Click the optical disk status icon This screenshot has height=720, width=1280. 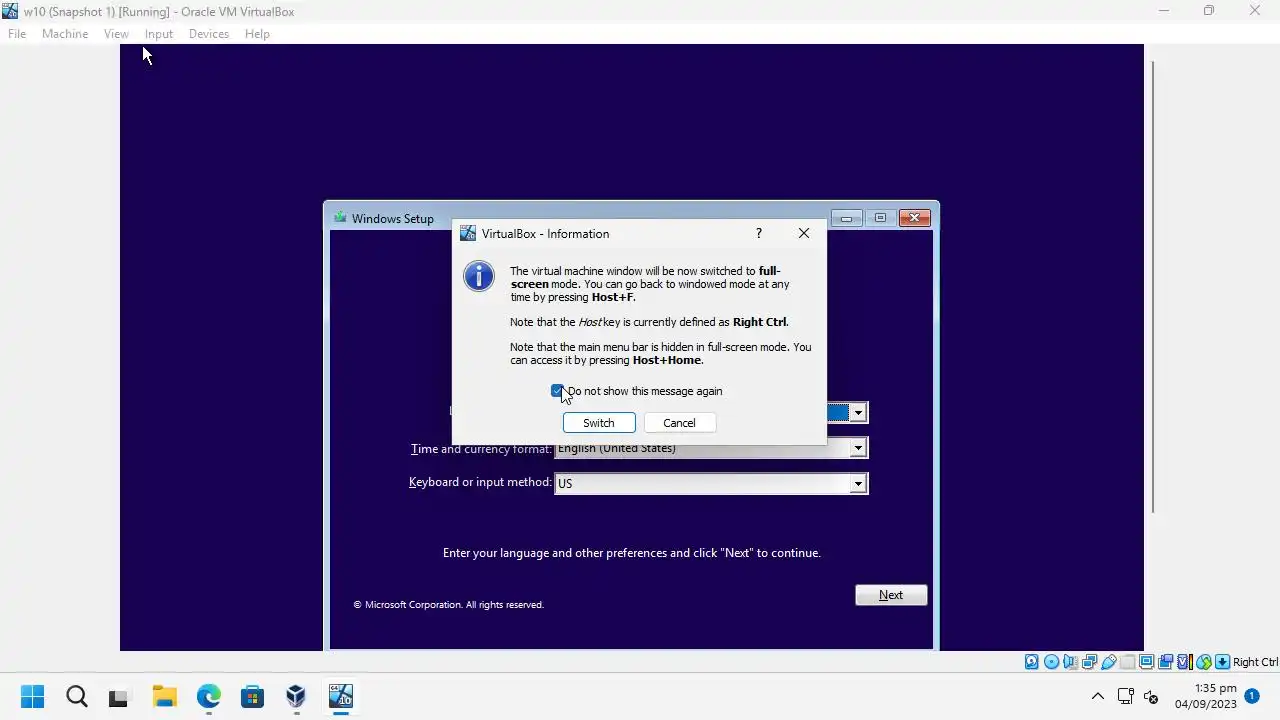1051,662
